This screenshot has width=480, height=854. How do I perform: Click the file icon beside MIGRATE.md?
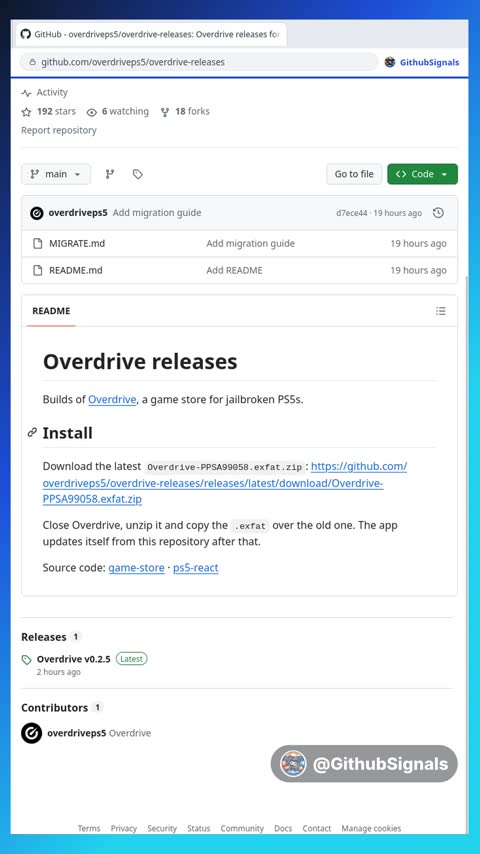coord(37,243)
